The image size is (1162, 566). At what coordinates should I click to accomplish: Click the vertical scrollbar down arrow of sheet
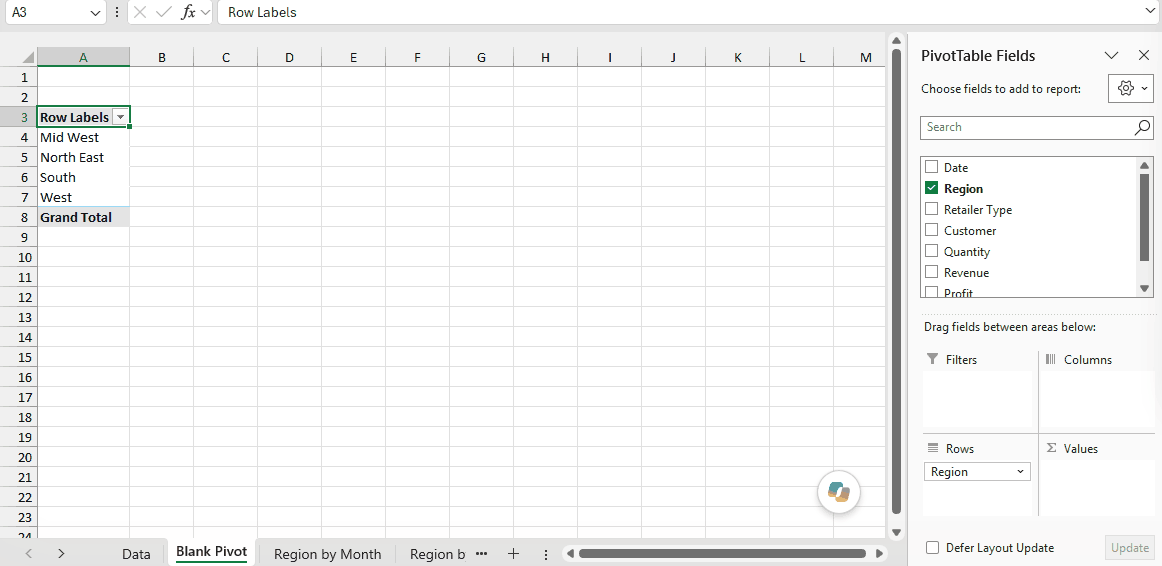pos(896,532)
